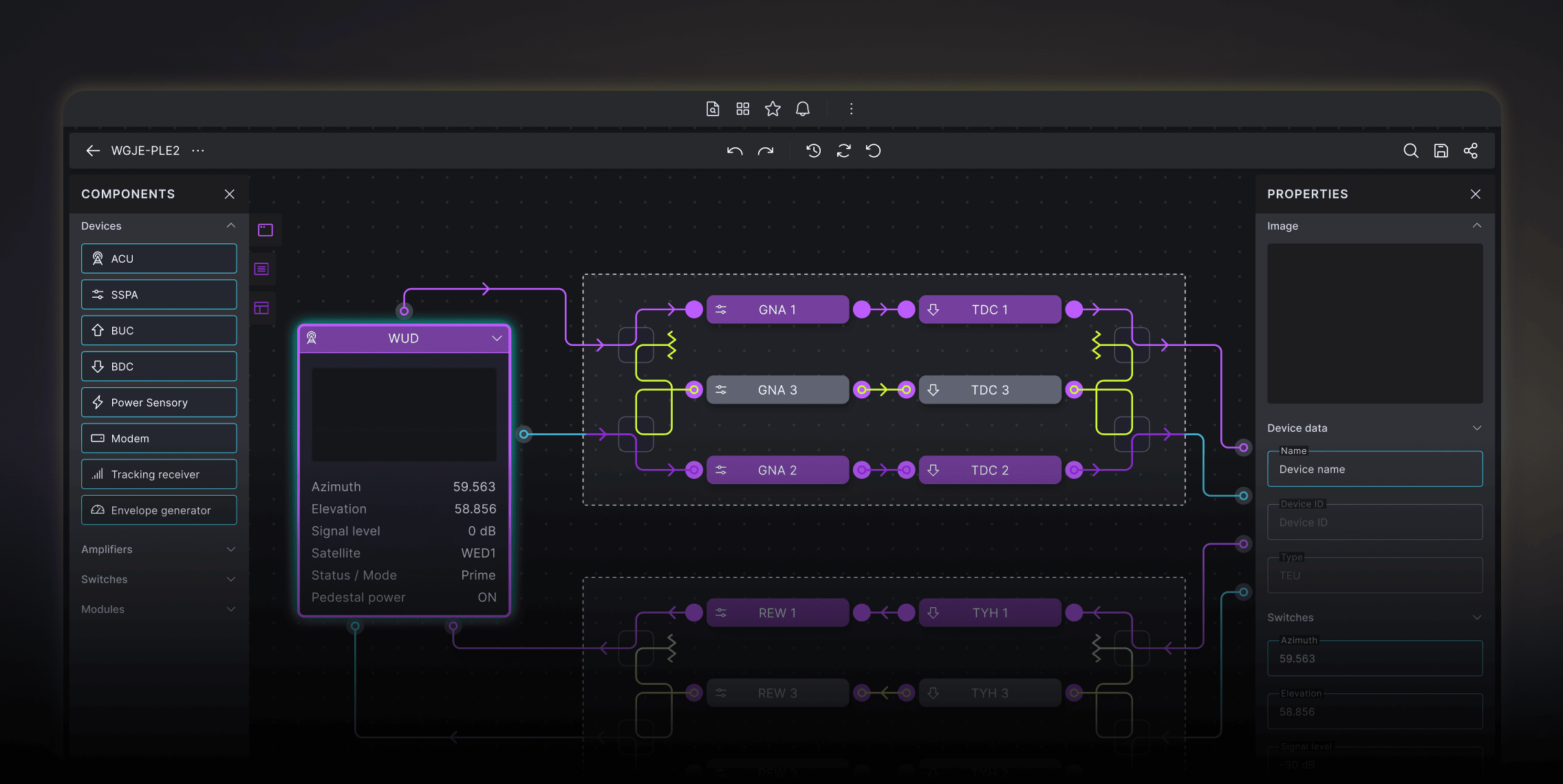Select the REW 1 node
The width and height of the screenshot is (1563, 784).
[x=777, y=613]
